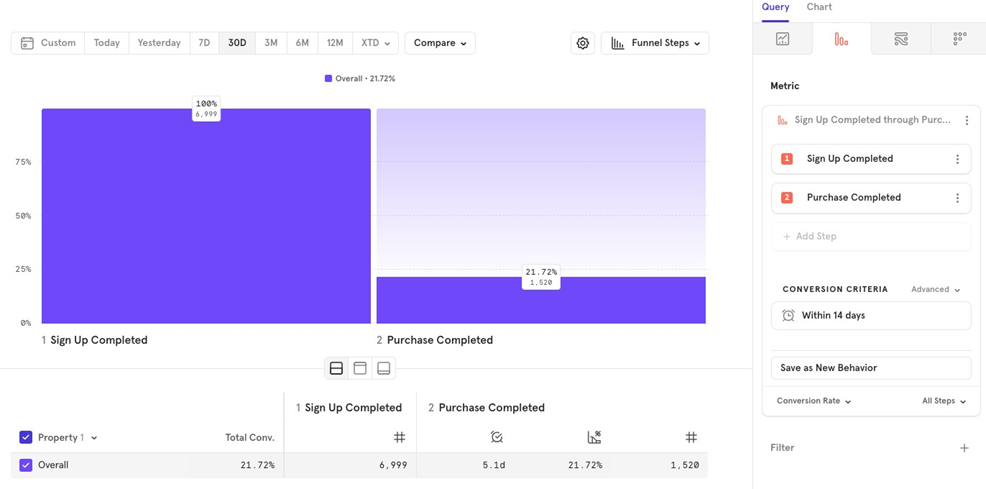Open the Conversion Rate dropdown
Screen dimensions: 986x489
pos(814,401)
